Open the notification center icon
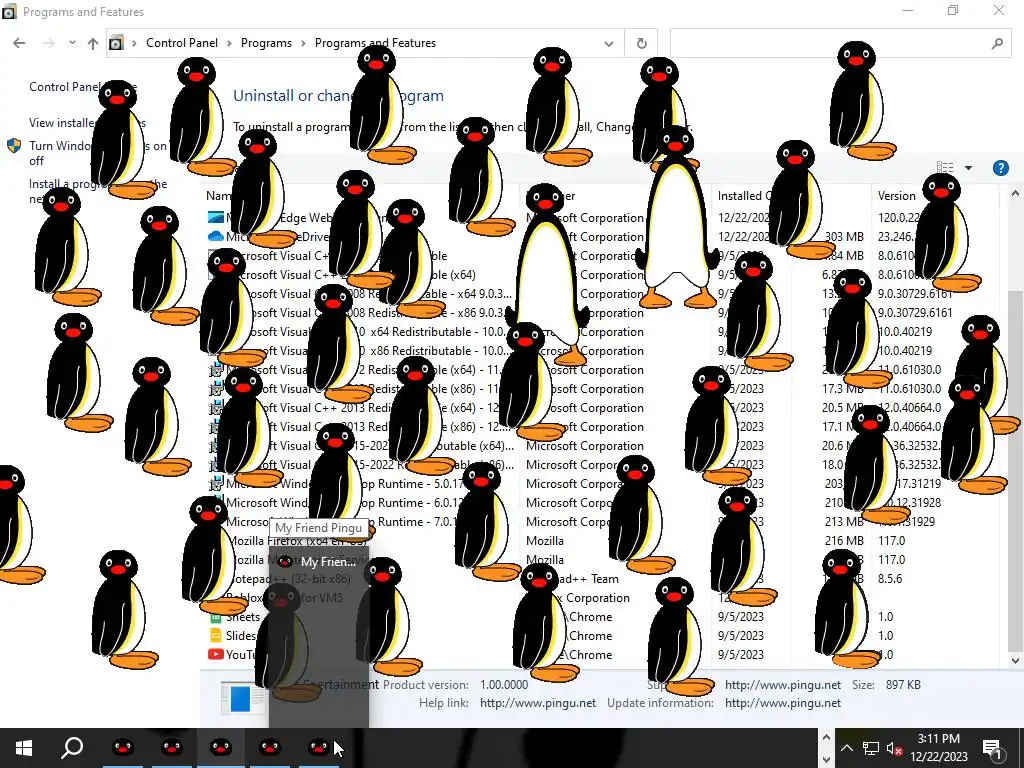The image size is (1024, 768). (x=992, y=748)
